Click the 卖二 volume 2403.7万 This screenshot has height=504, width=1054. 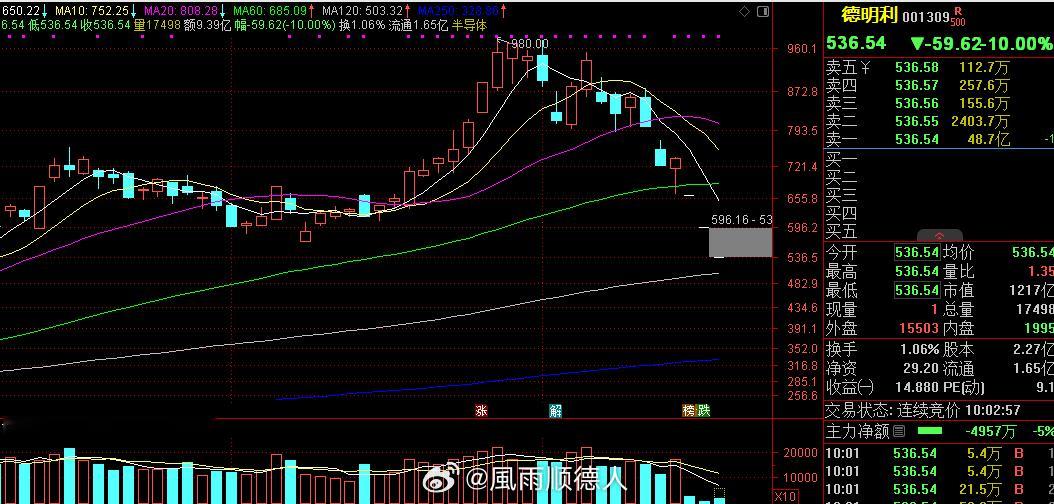pos(980,122)
